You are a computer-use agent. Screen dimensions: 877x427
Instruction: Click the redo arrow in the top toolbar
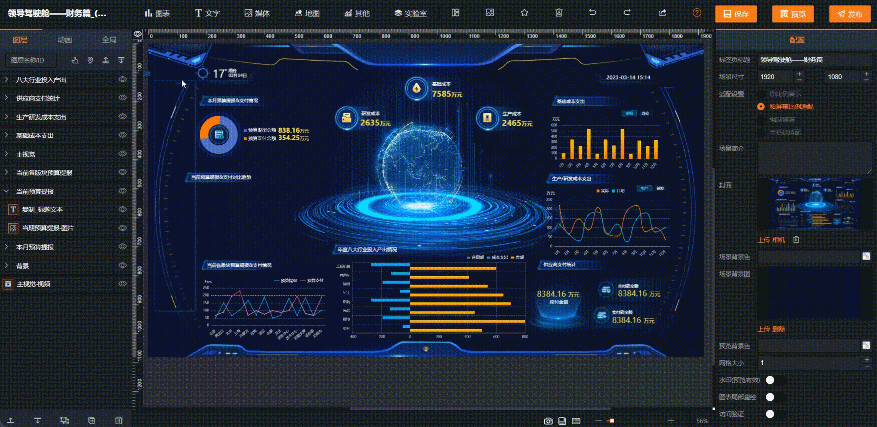[x=627, y=13]
